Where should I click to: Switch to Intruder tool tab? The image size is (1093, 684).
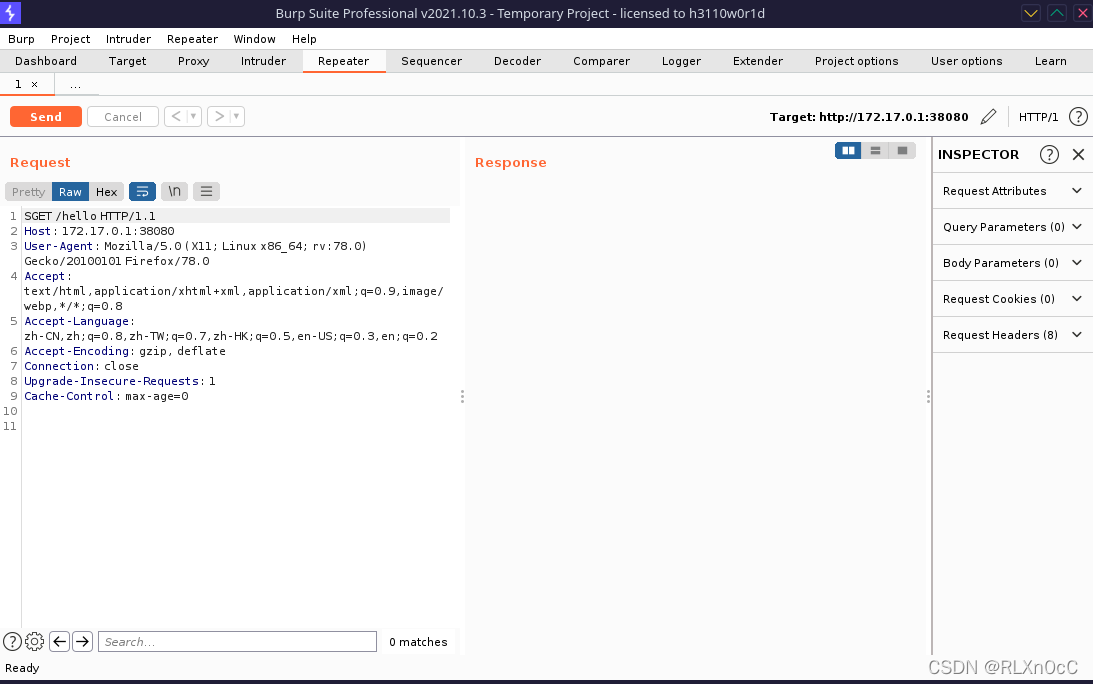tap(263, 61)
